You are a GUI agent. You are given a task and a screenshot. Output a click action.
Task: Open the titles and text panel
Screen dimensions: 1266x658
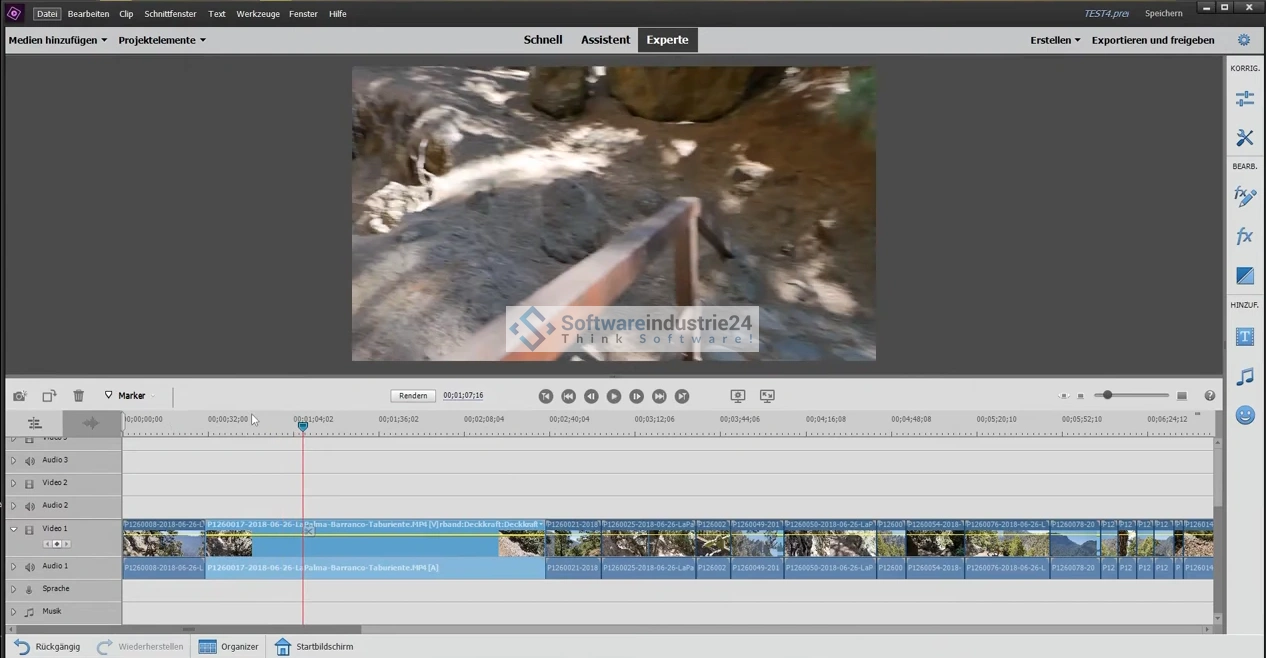[1244, 337]
